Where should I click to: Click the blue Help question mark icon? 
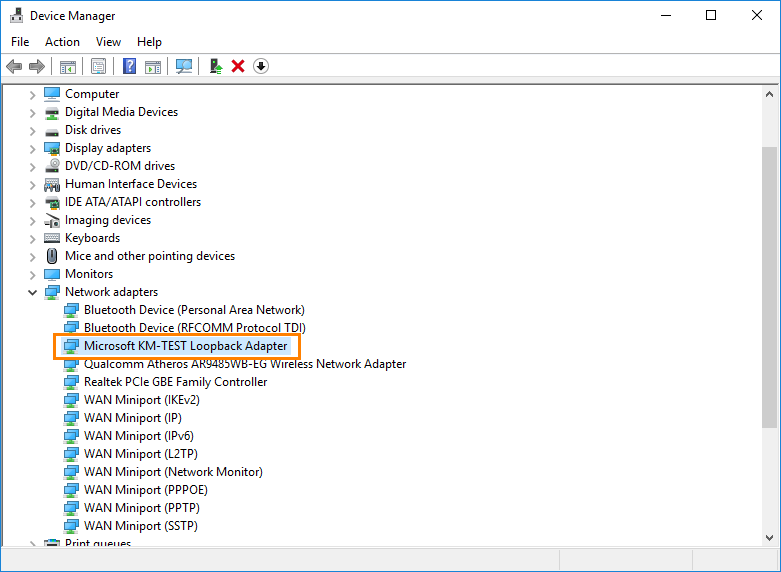click(x=130, y=66)
